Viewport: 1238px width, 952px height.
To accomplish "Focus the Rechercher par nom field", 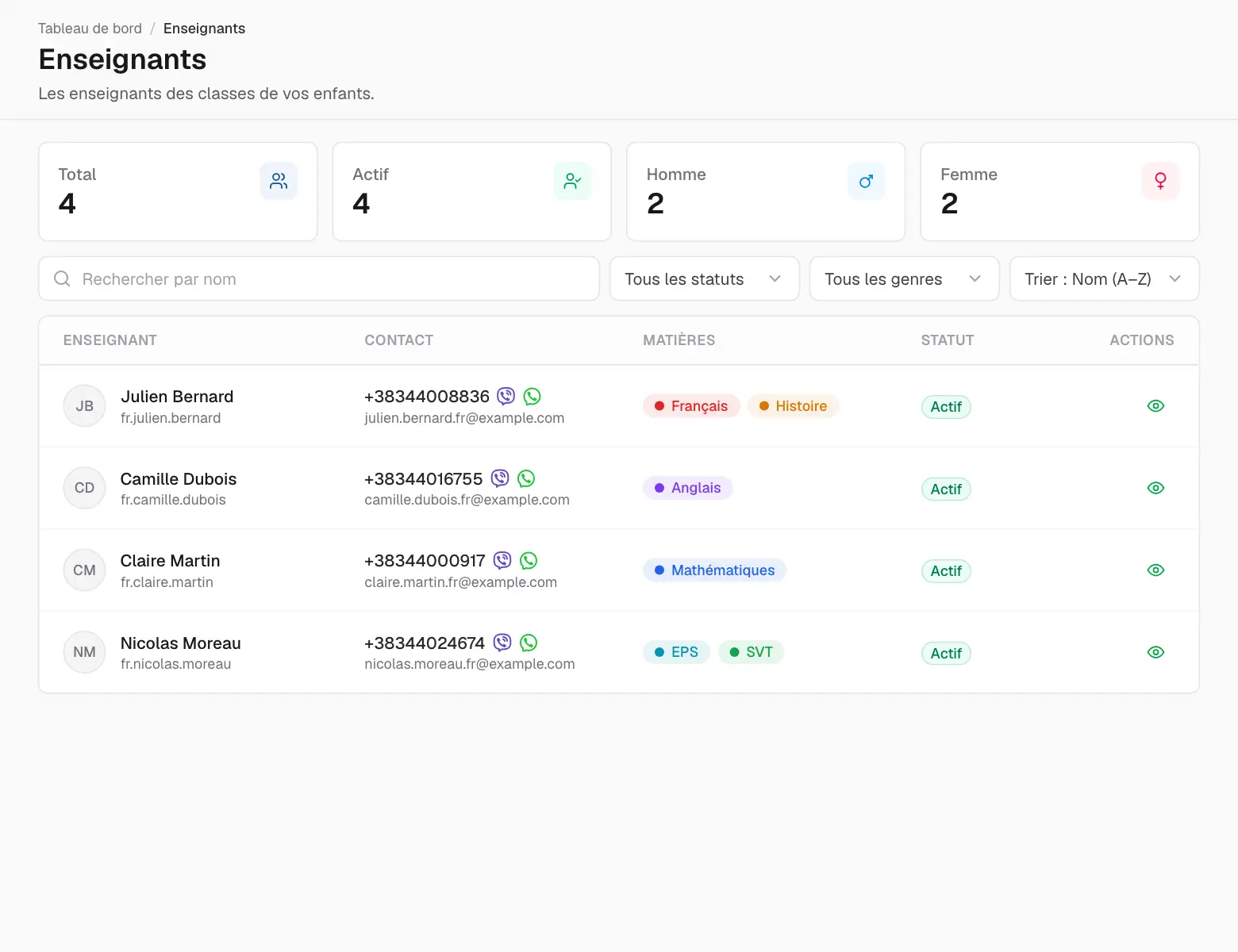I will tap(319, 278).
